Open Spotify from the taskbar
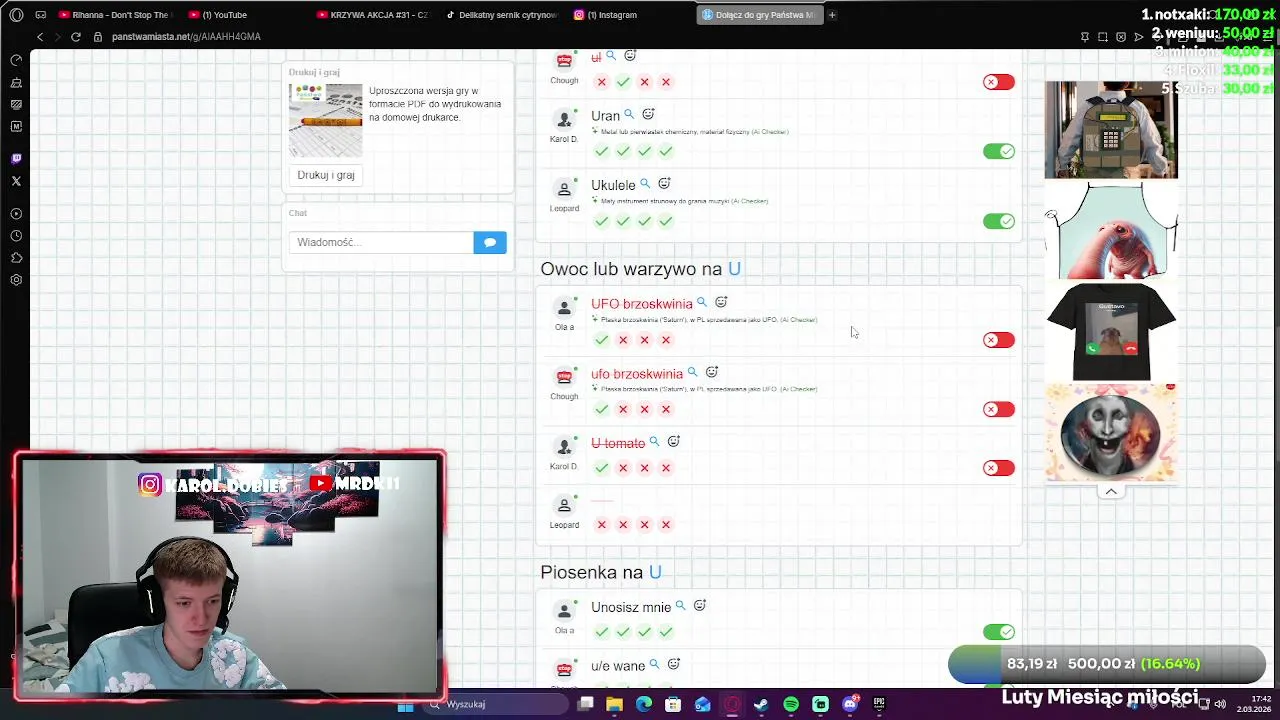1280x720 pixels. 791,705
